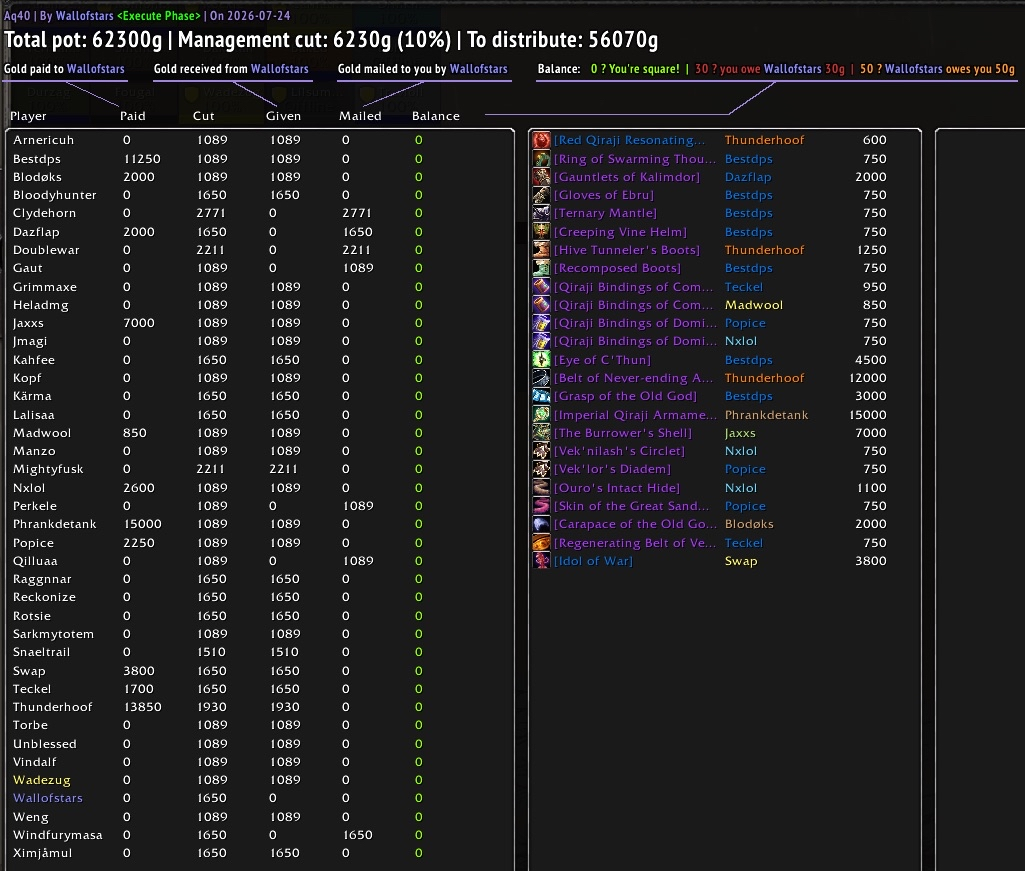The width and height of the screenshot is (1025, 871).
Task: Click the Given column header
Action: coord(283,116)
